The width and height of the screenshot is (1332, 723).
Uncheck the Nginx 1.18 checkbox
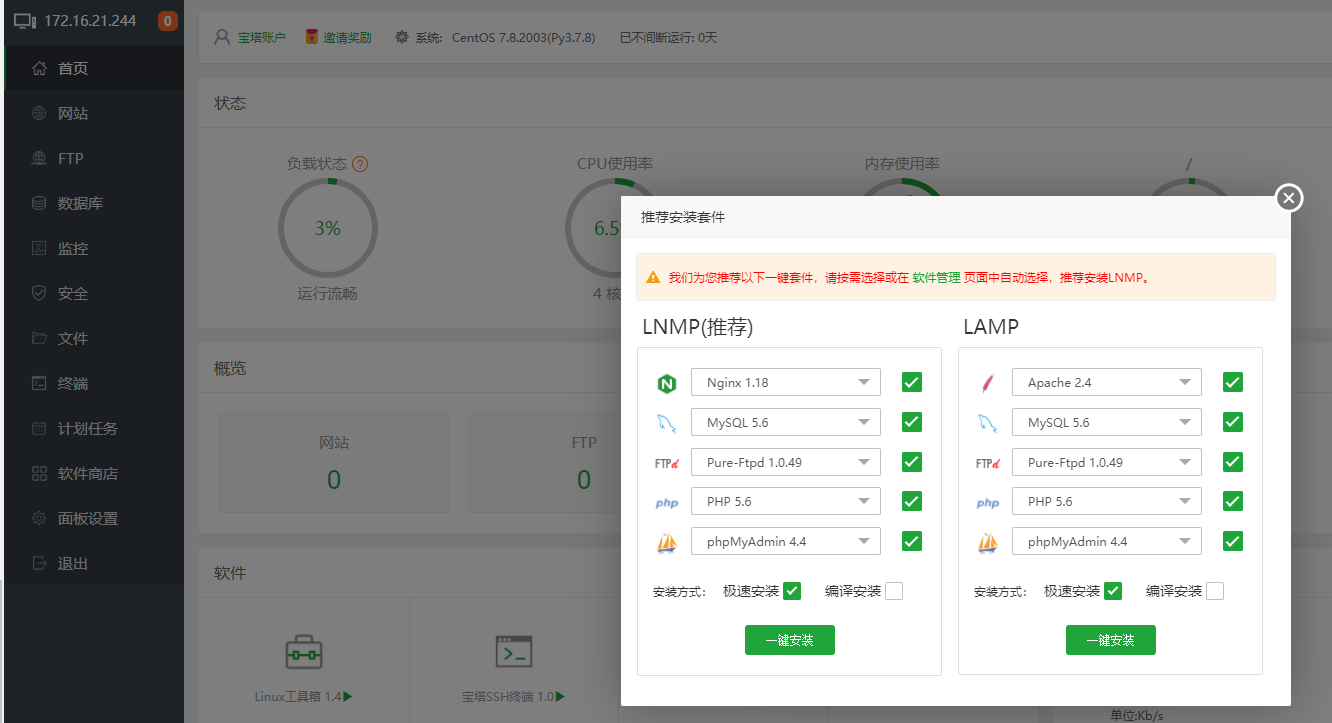tap(912, 382)
